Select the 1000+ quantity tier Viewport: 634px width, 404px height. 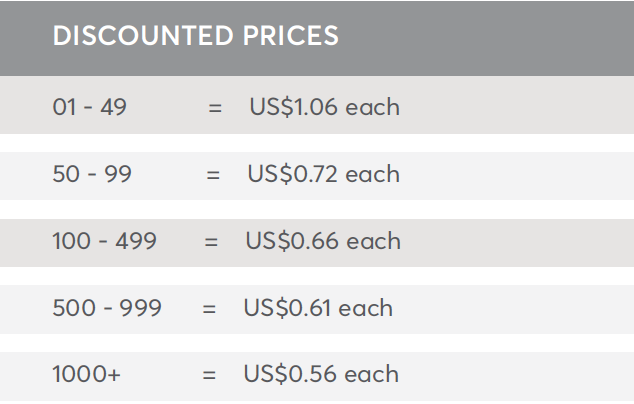87,374
